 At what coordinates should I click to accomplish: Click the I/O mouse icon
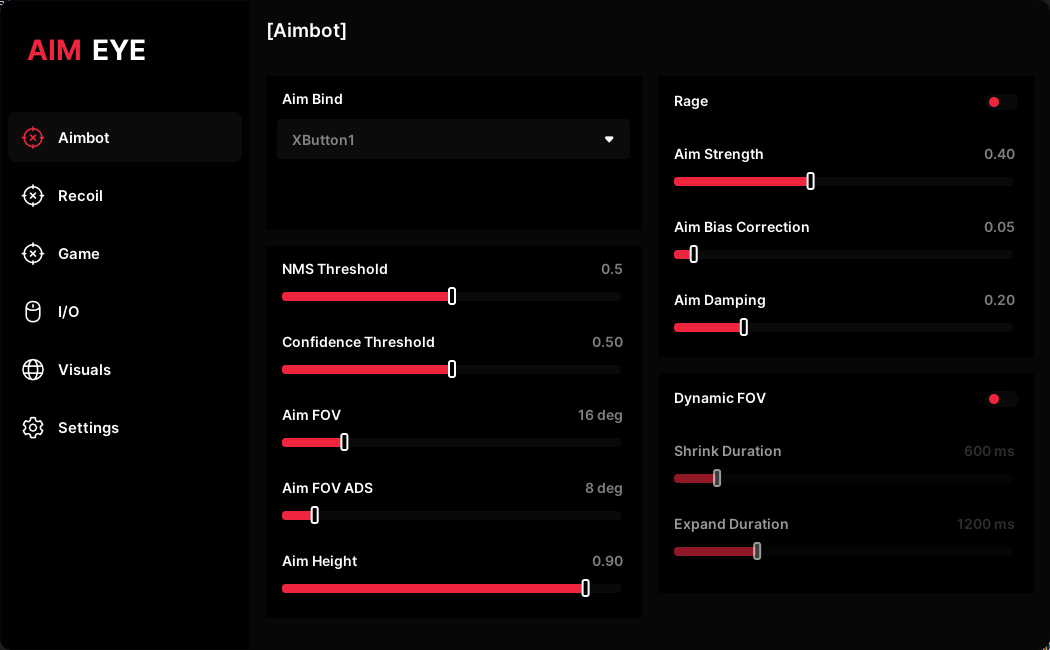click(33, 312)
